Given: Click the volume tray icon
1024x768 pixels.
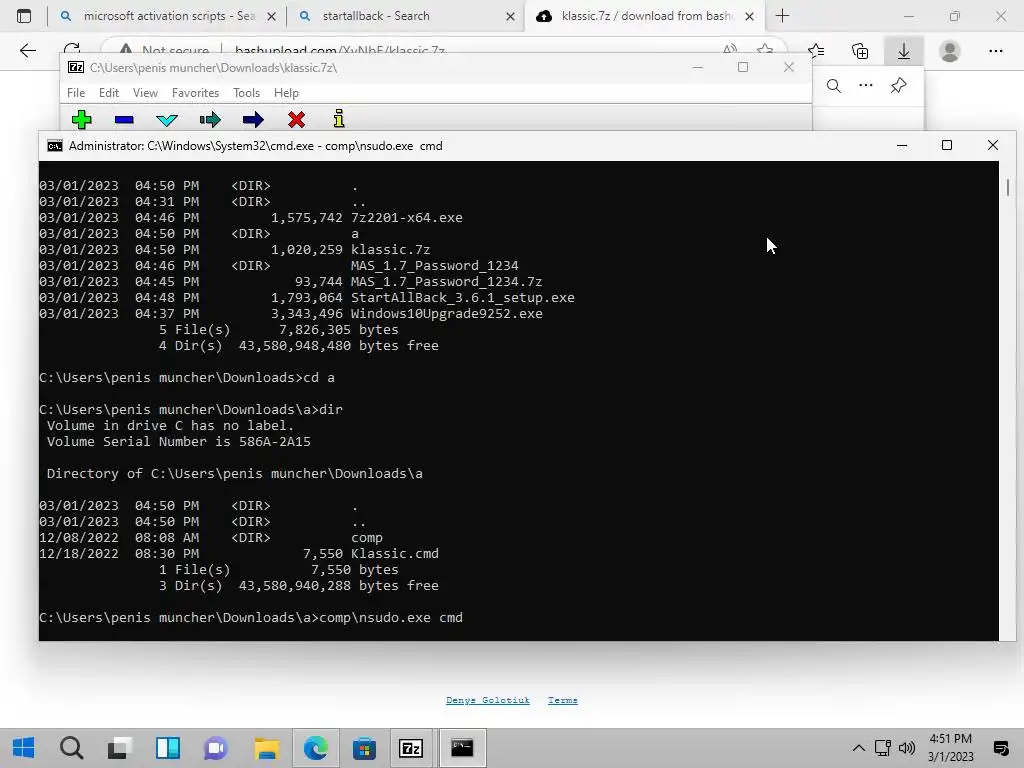Looking at the screenshot, I should (x=906, y=748).
